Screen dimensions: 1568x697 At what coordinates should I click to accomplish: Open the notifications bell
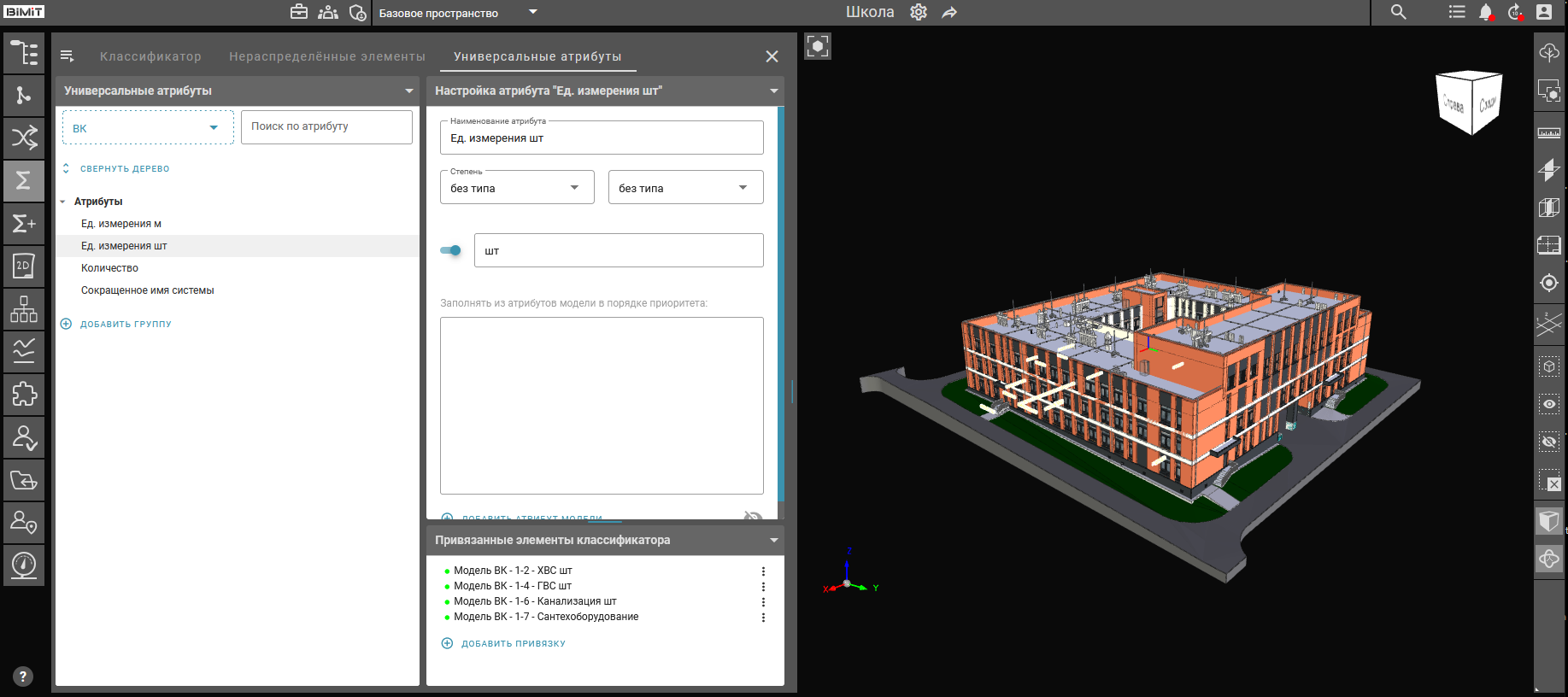click(x=1486, y=12)
